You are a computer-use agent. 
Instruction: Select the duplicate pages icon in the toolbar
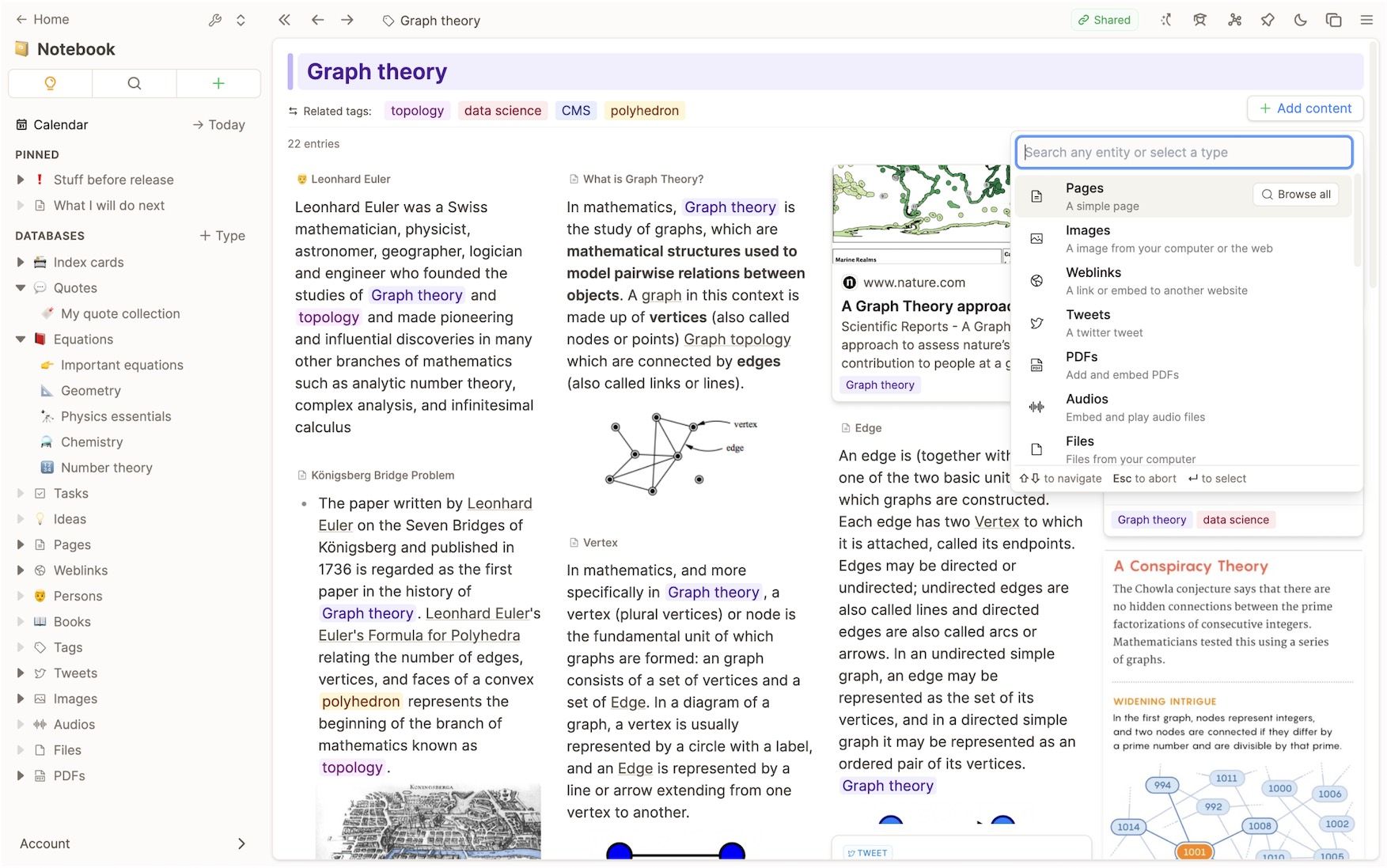click(x=1335, y=20)
